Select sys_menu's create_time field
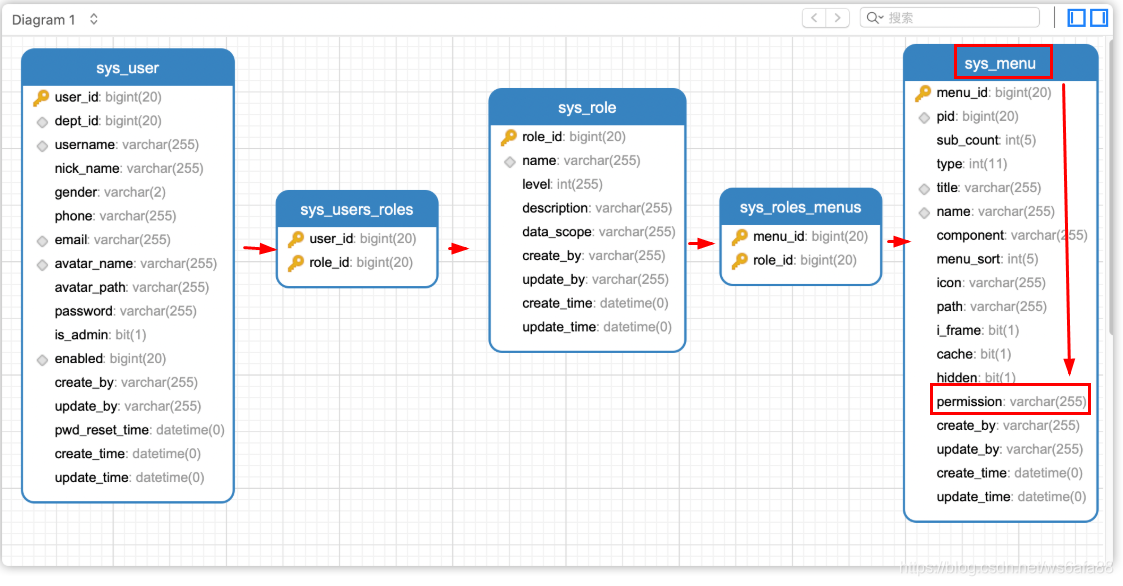The height and width of the screenshot is (586, 1123). click(1010, 473)
